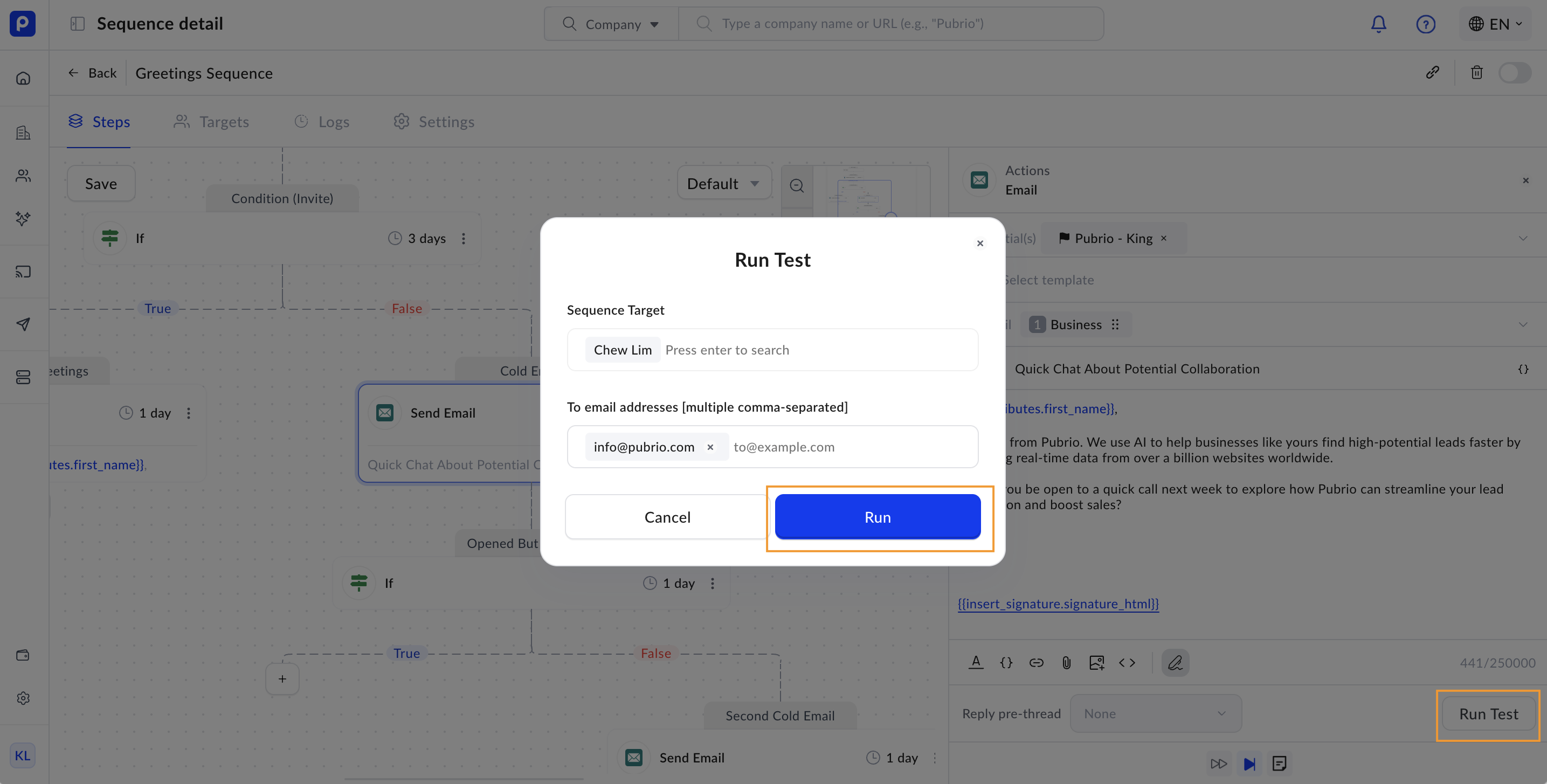Click the paper plane sidebar icon
This screenshot has height=784, width=1547.
23,324
